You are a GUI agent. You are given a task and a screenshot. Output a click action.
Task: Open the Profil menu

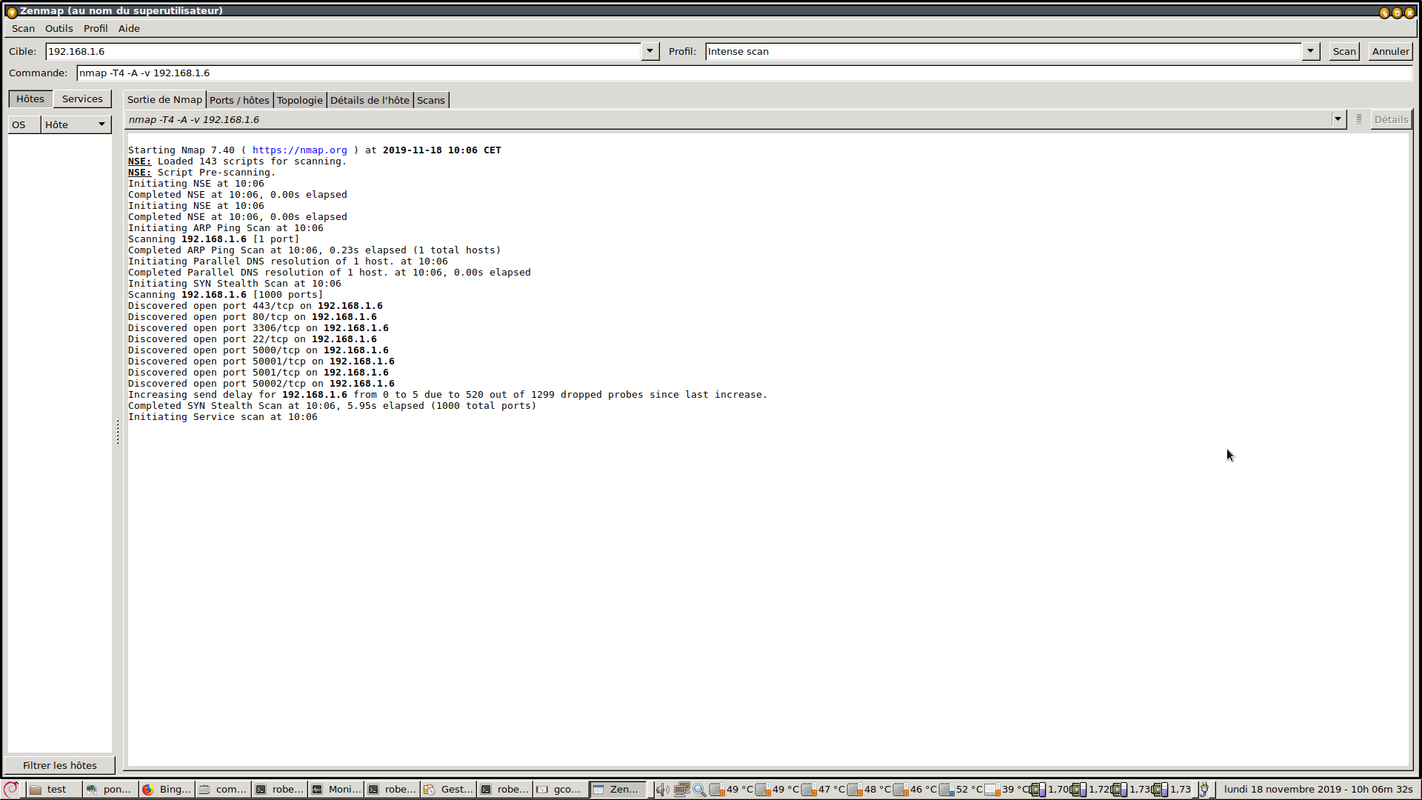point(95,28)
